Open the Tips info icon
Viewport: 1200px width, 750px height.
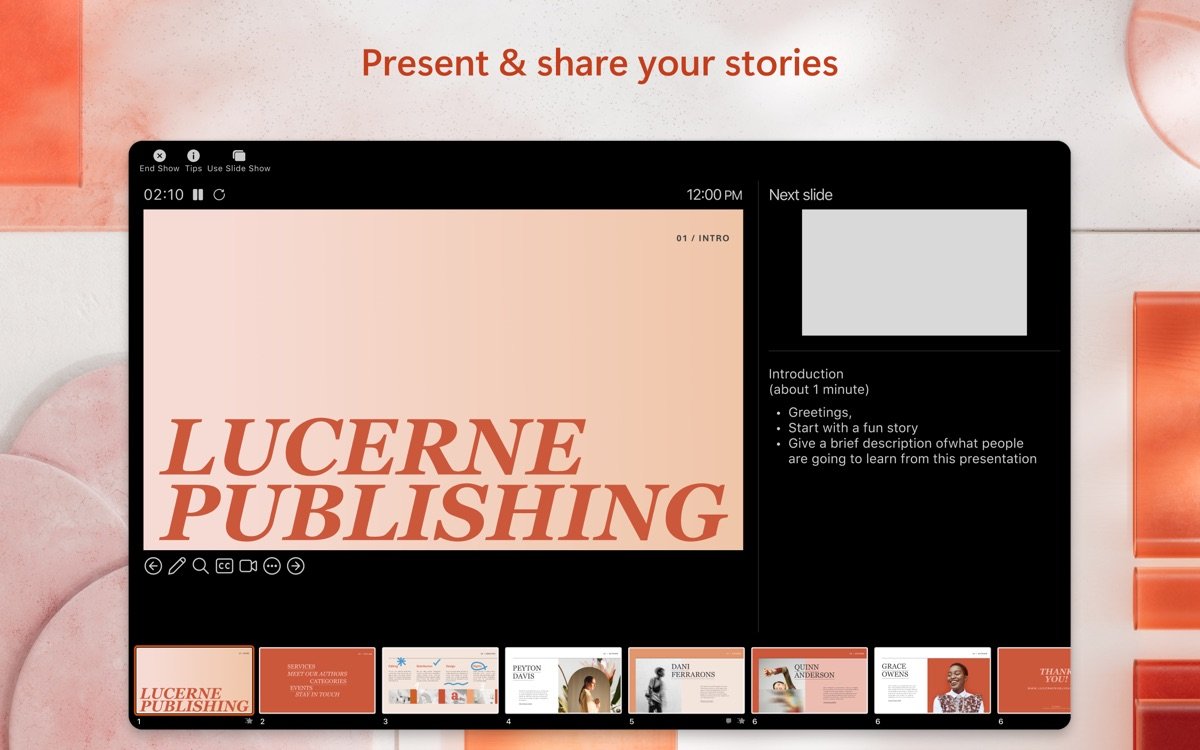193,156
